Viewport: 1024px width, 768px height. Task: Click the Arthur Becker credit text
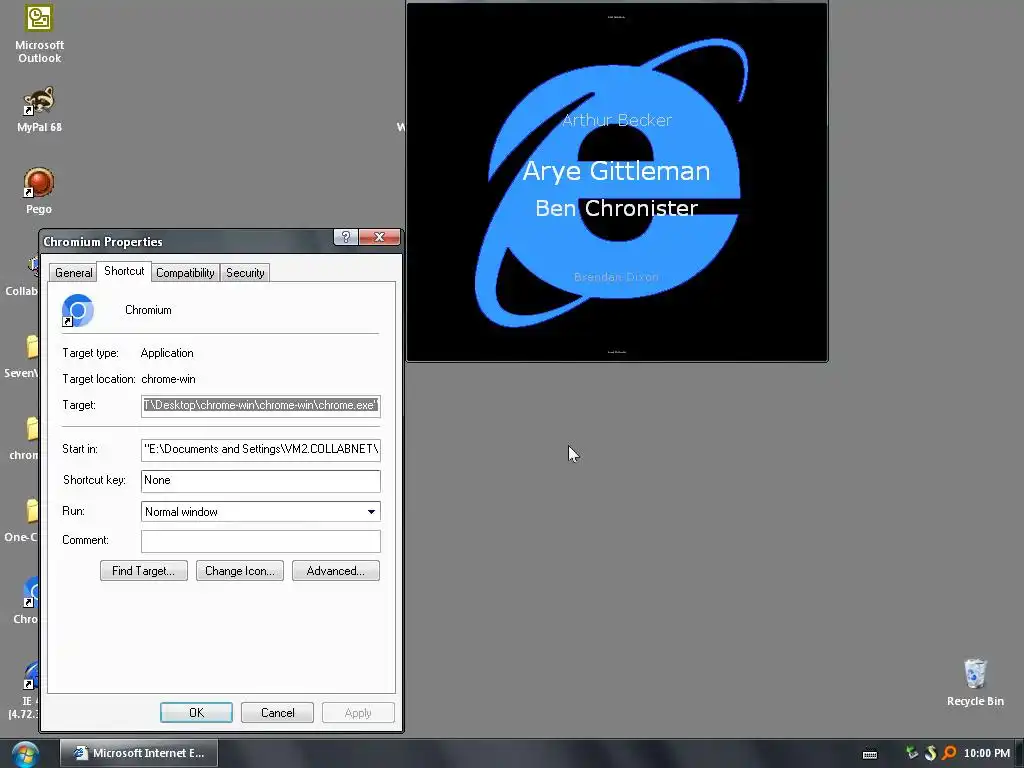[616, 120]
